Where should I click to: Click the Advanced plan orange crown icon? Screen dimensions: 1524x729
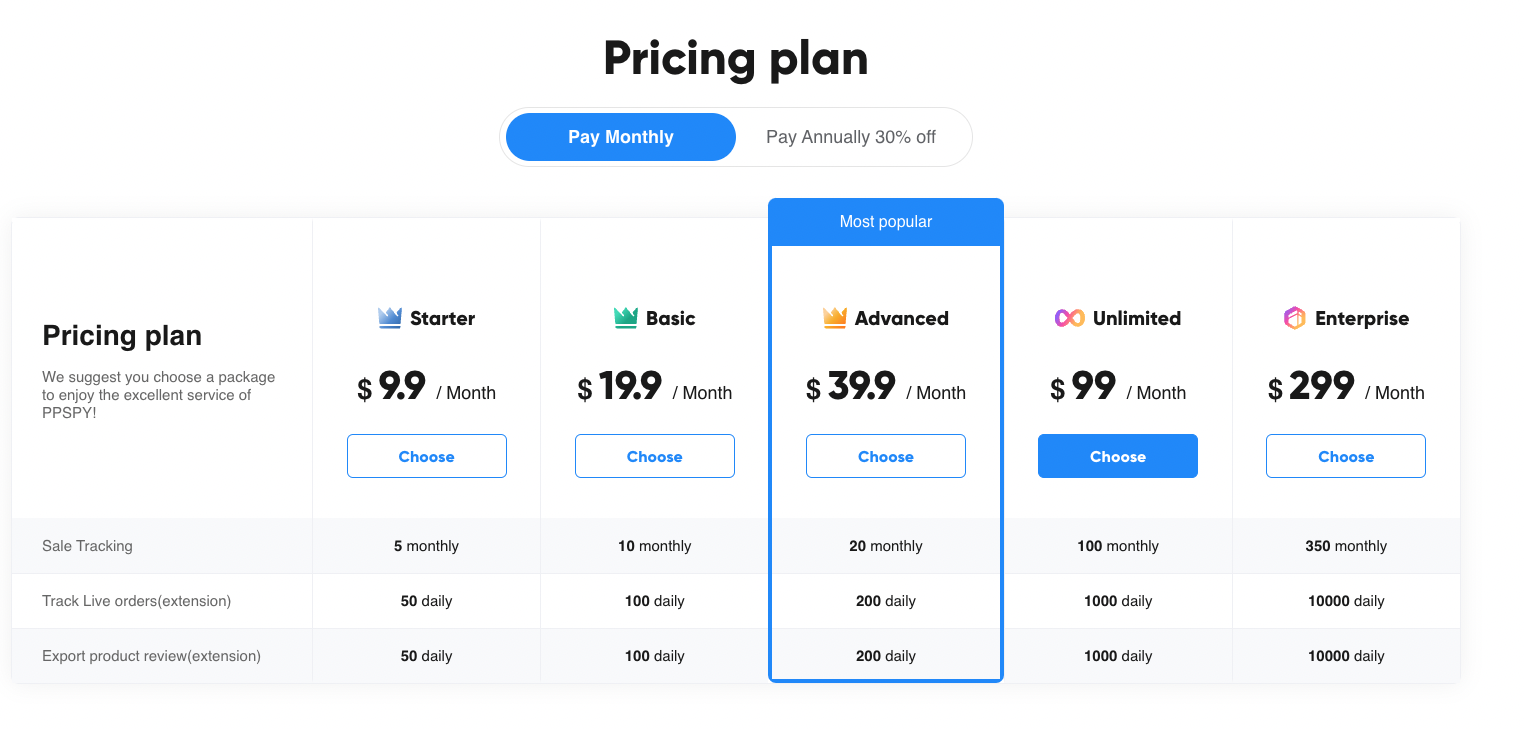click(834, 318)
